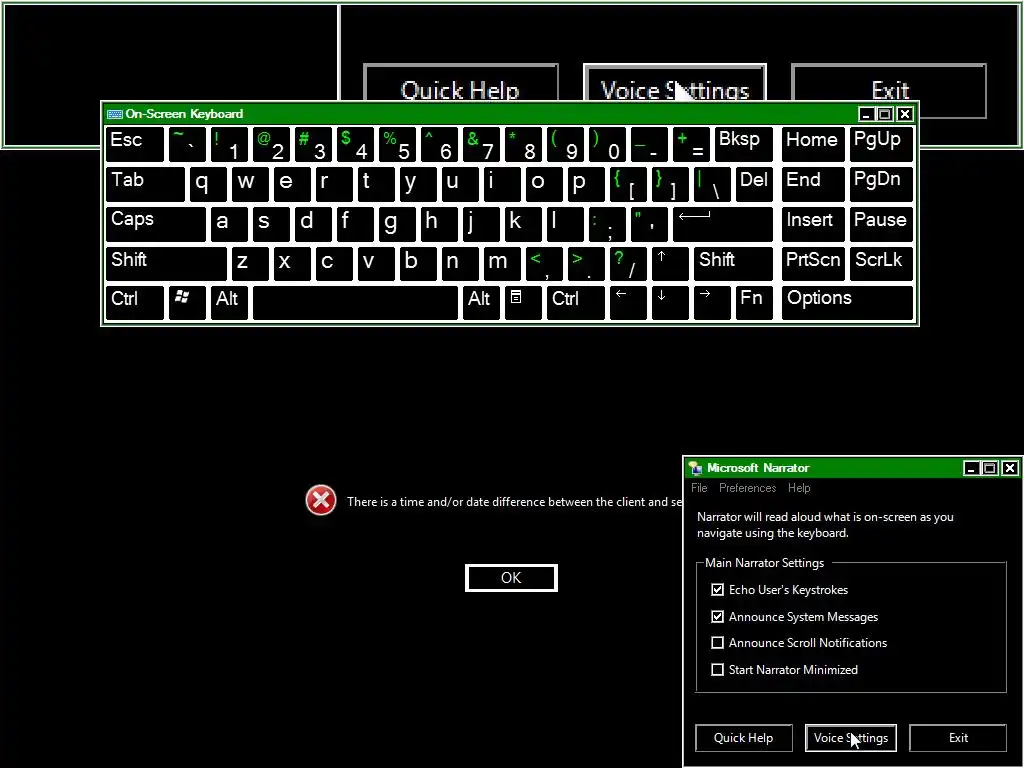Click the red error icon
Image resolution: width=1024 pixels, height=768 pixels.
321,500
